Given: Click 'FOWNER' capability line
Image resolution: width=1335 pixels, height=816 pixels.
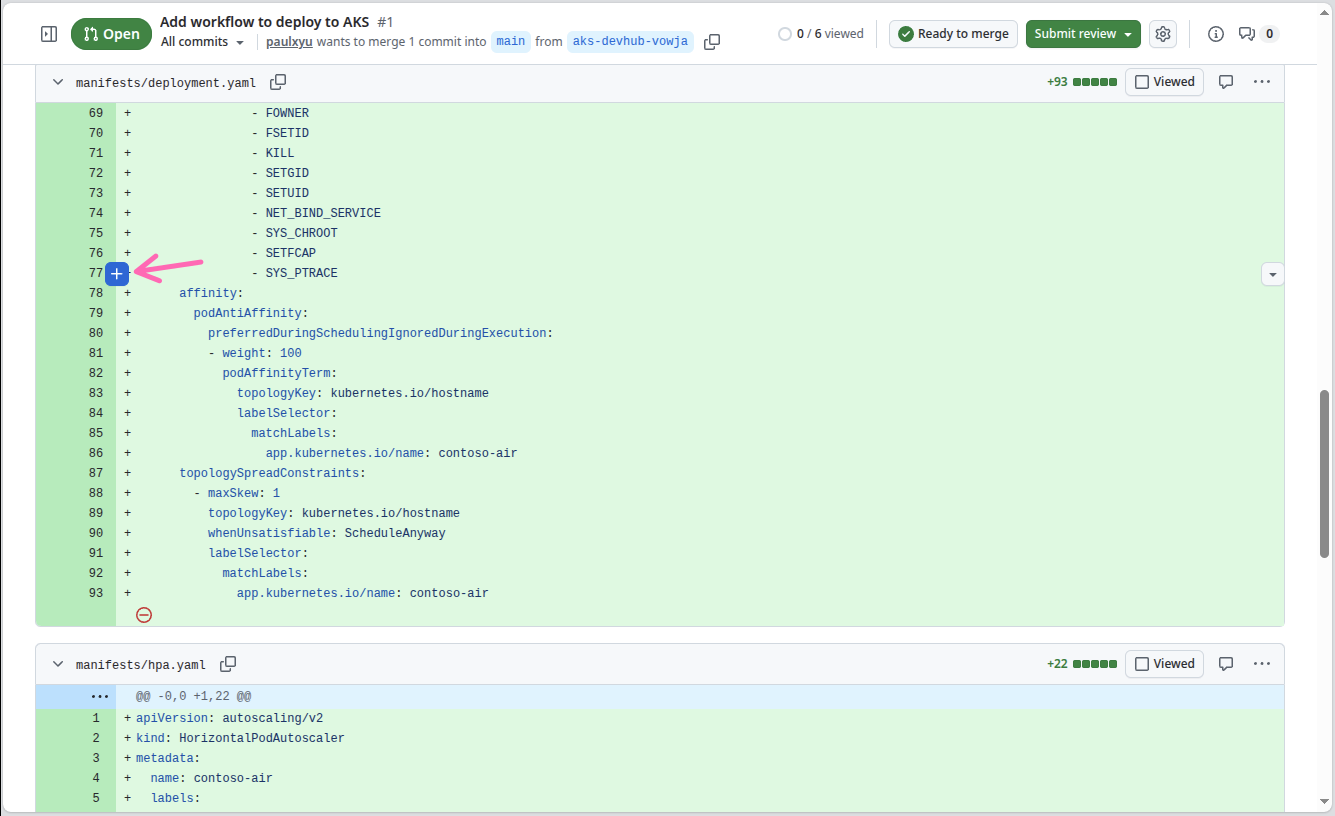Looking at the screenshot, I should pyautogui.click(x=700, y=113).
